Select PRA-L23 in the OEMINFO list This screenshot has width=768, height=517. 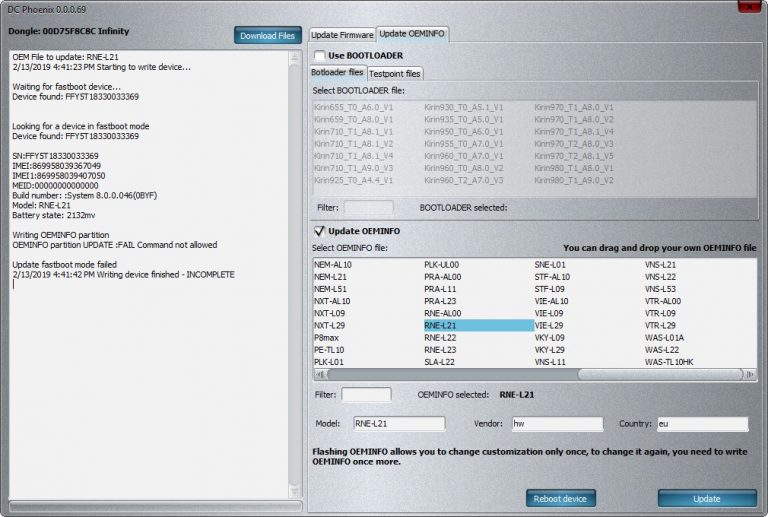[440, 302]
